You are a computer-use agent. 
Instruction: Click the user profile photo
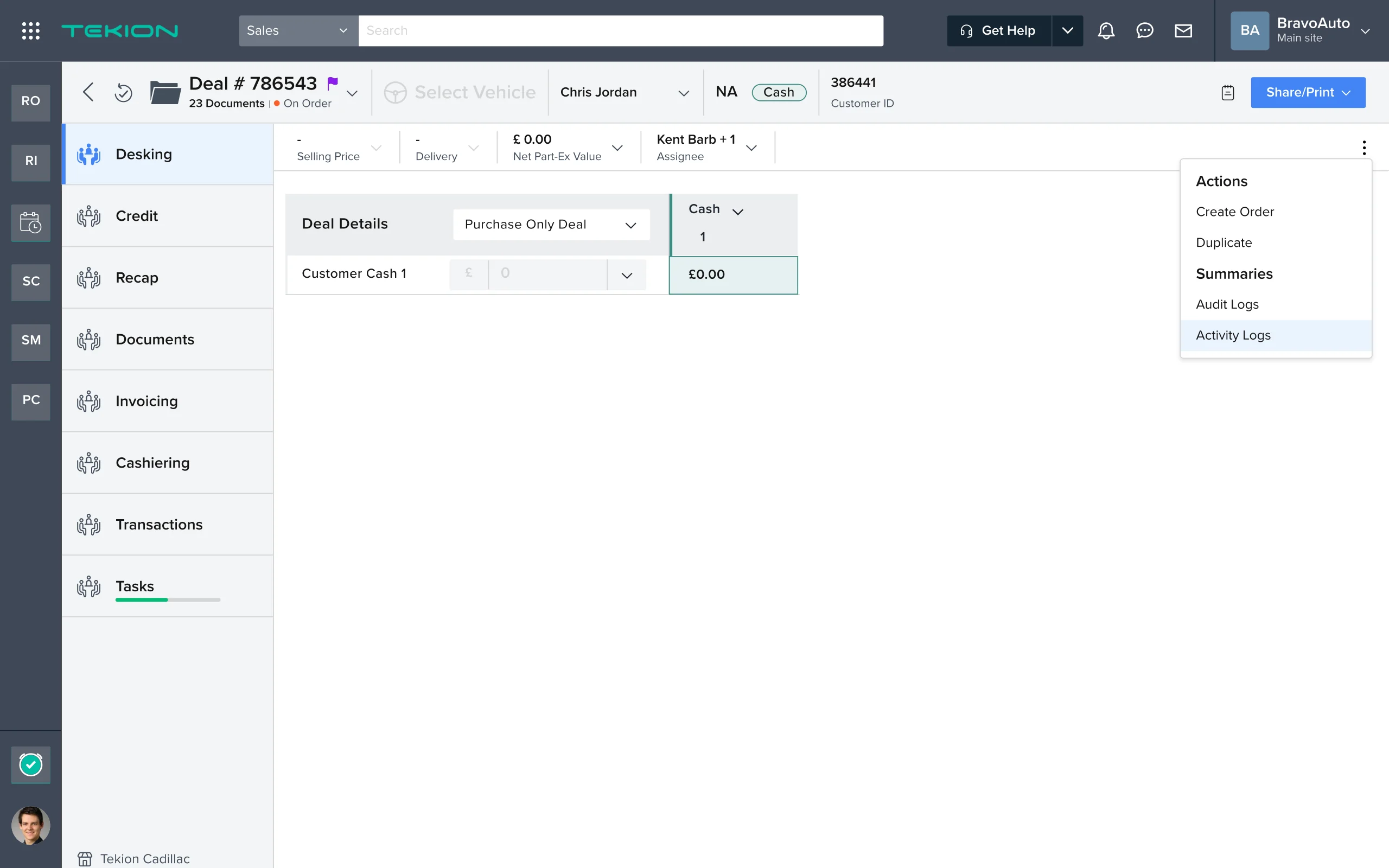[30, 825]
